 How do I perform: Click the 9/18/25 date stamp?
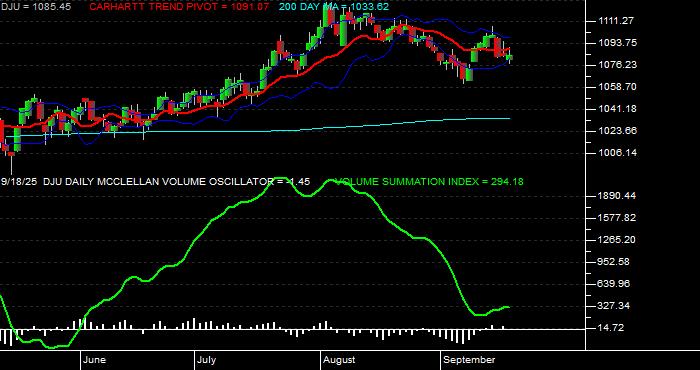(x=20, y=182)
